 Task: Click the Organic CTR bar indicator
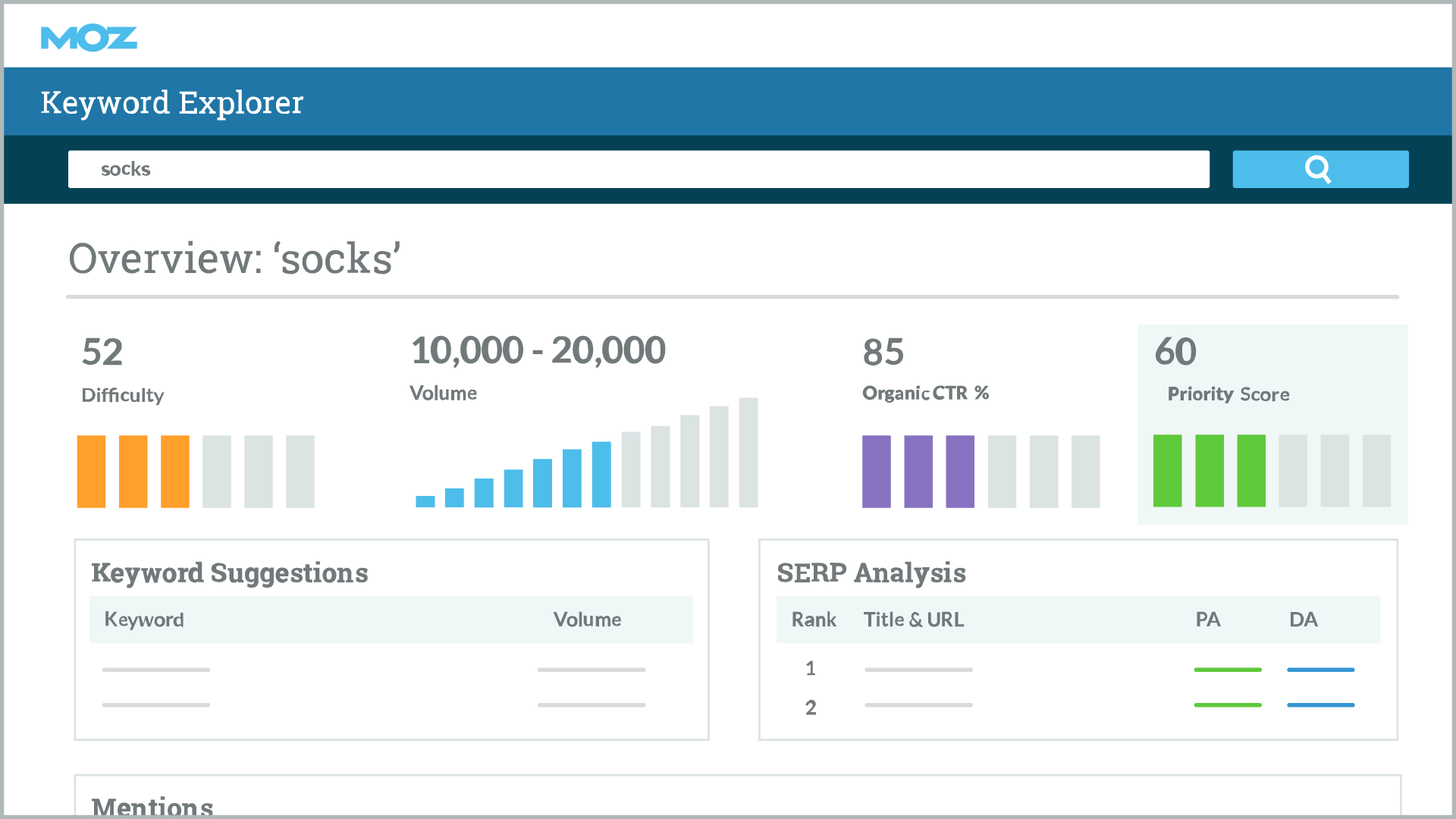click(x=980, y=470)
